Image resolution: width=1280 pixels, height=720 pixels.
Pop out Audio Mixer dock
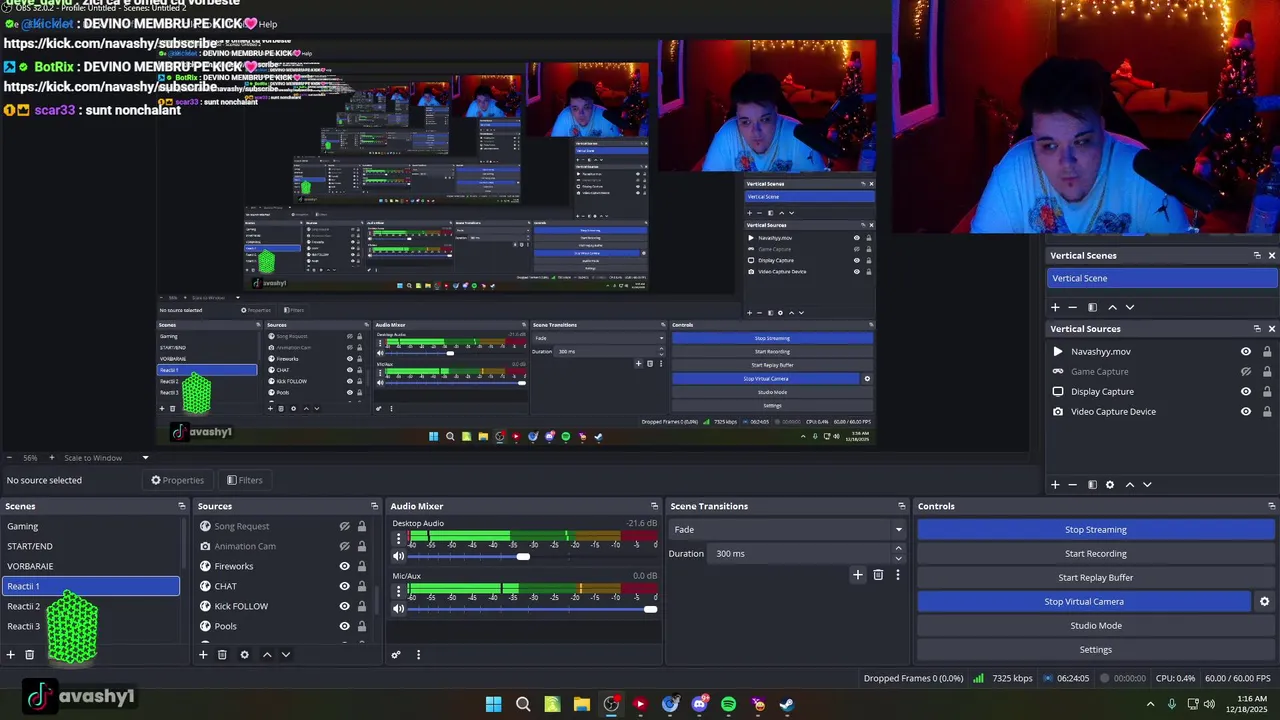pyautogui.click(x=654, y=506)
